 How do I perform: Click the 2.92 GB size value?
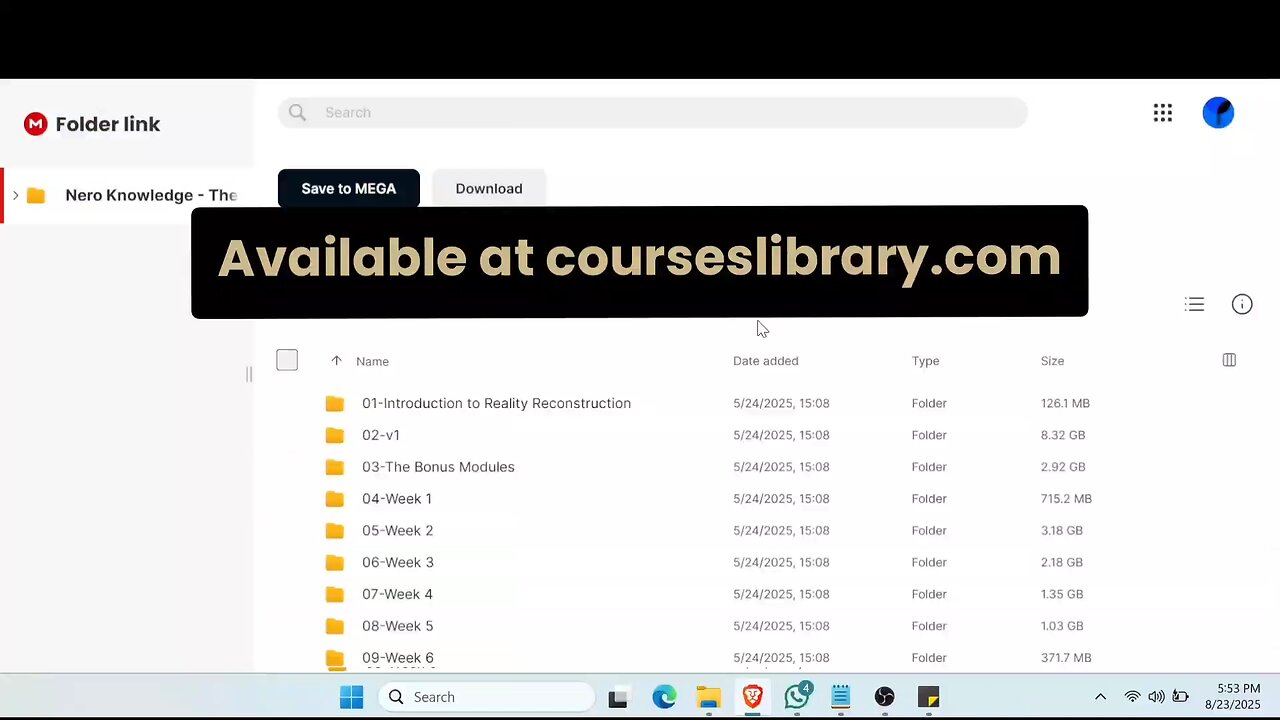pos(1062,467)
